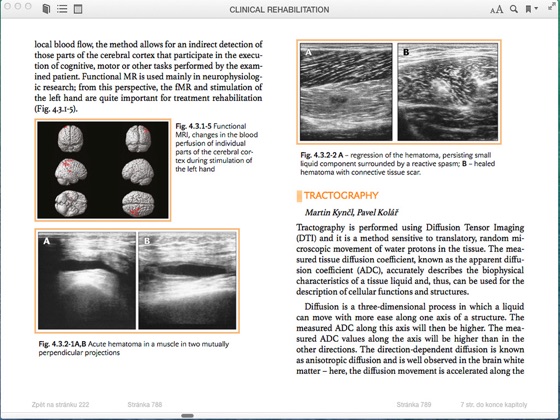560x420 pixels.
Task: Add a bookmark with the ribbon icon
Action: click(x=528, y=9)
